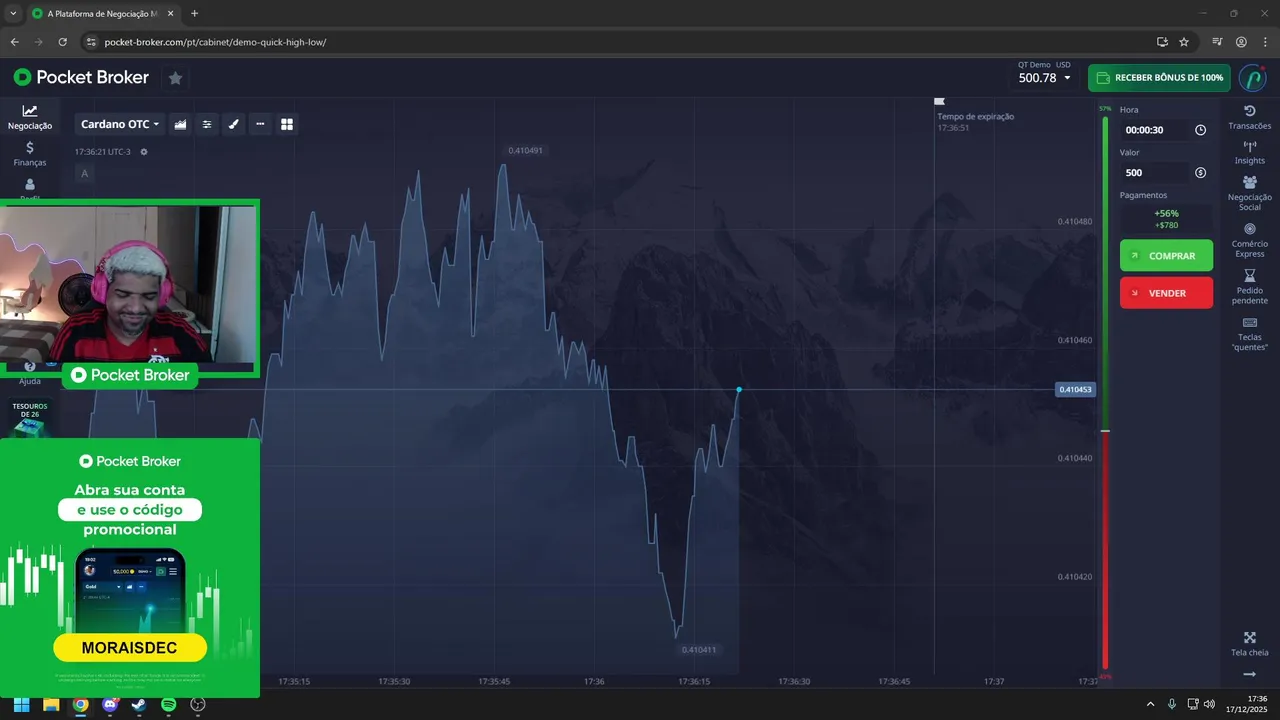Screen dimensions: 1280x720
Task: Select the browser tab A Plataforma de Negociação
Action: click(101, 14)
